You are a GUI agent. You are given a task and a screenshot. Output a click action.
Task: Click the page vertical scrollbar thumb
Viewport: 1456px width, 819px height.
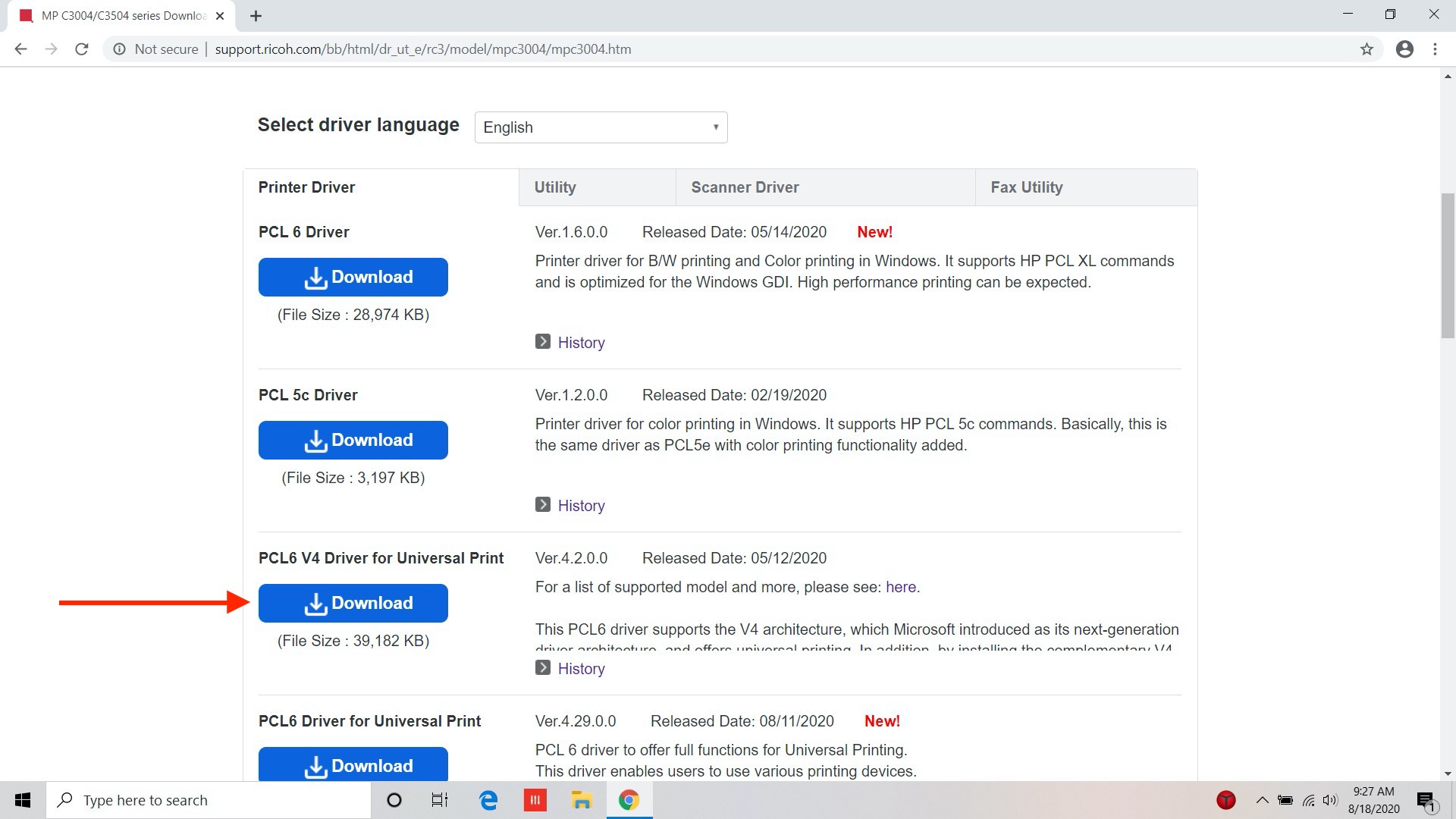click(x=1448, y=265)
